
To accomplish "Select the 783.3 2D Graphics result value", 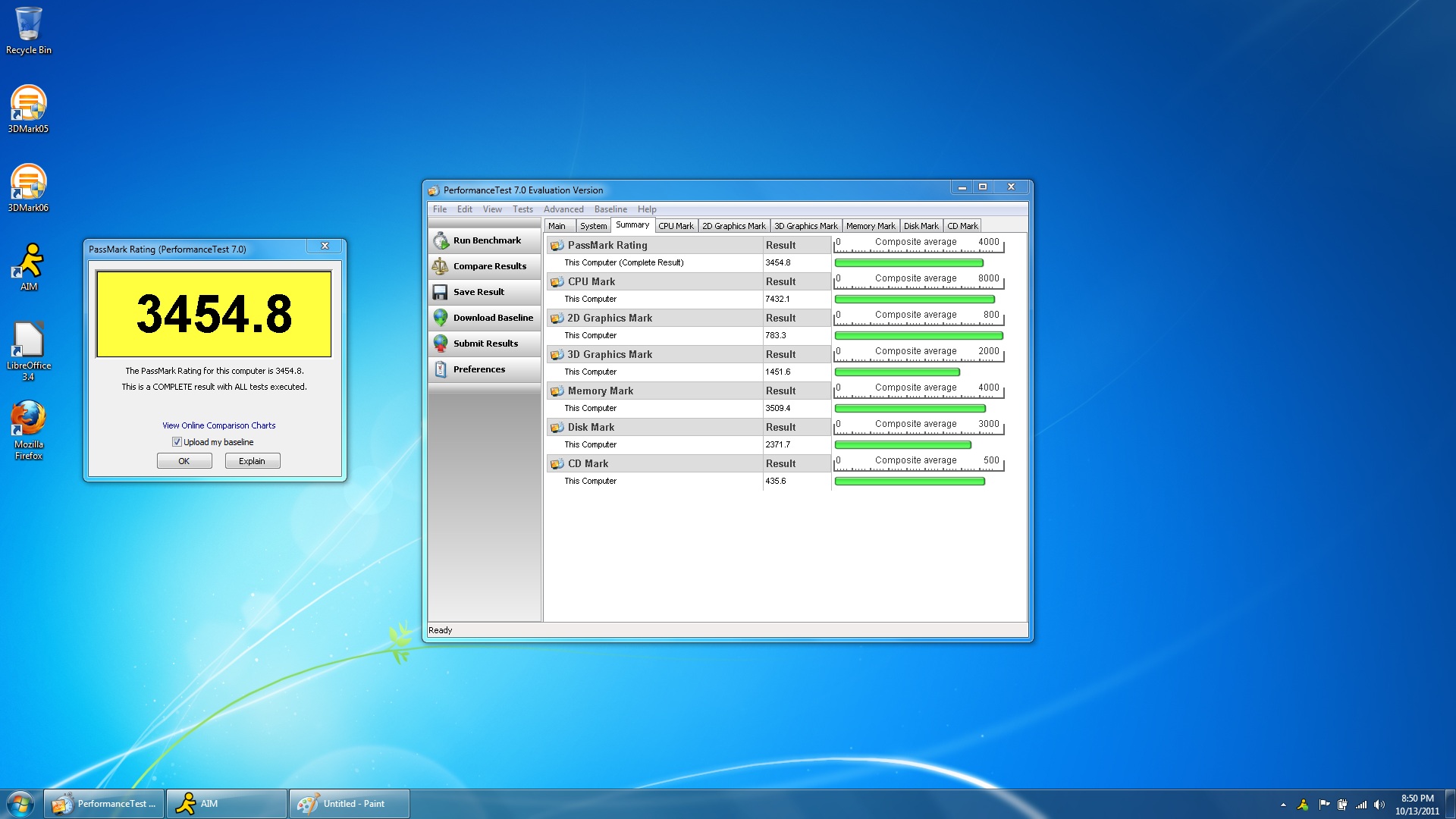I will tap(775, 335).
